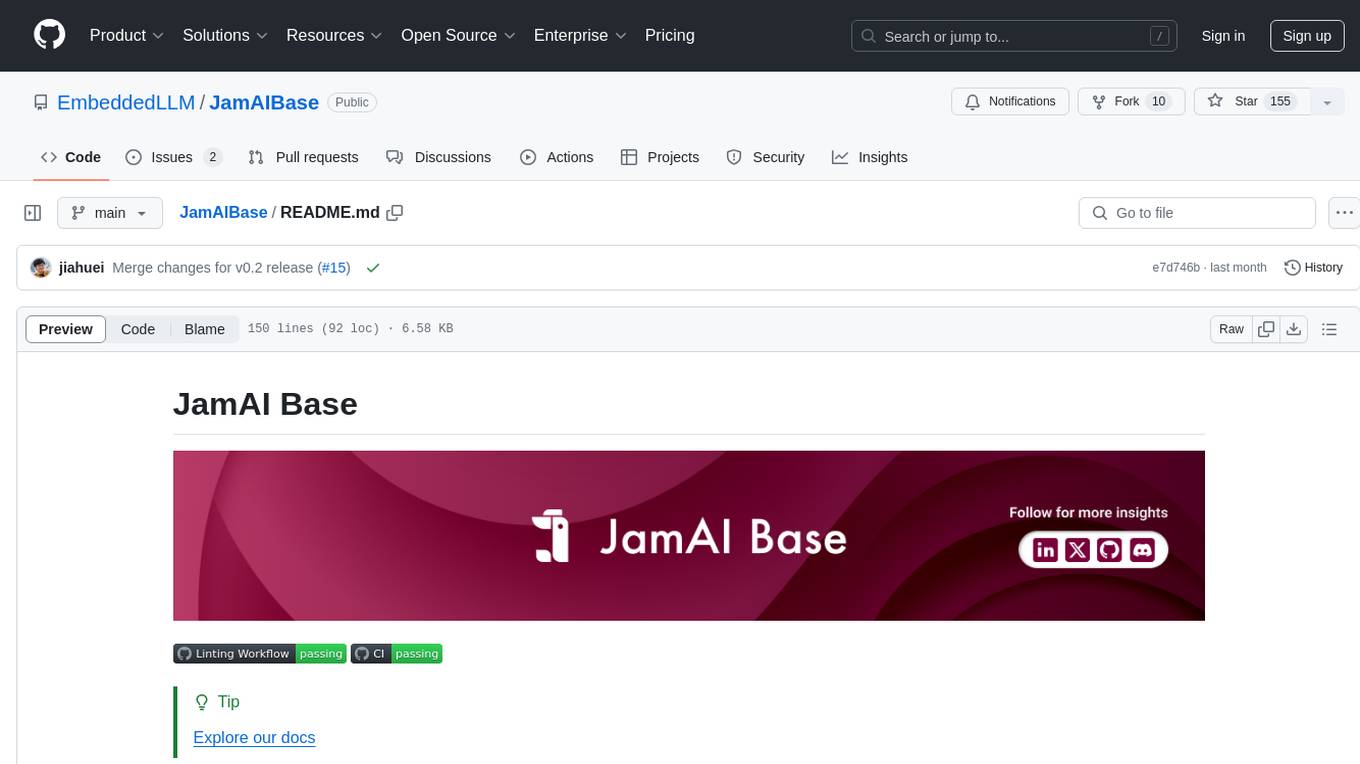
Task: Open the main branch selector
Action: point(109,213)
